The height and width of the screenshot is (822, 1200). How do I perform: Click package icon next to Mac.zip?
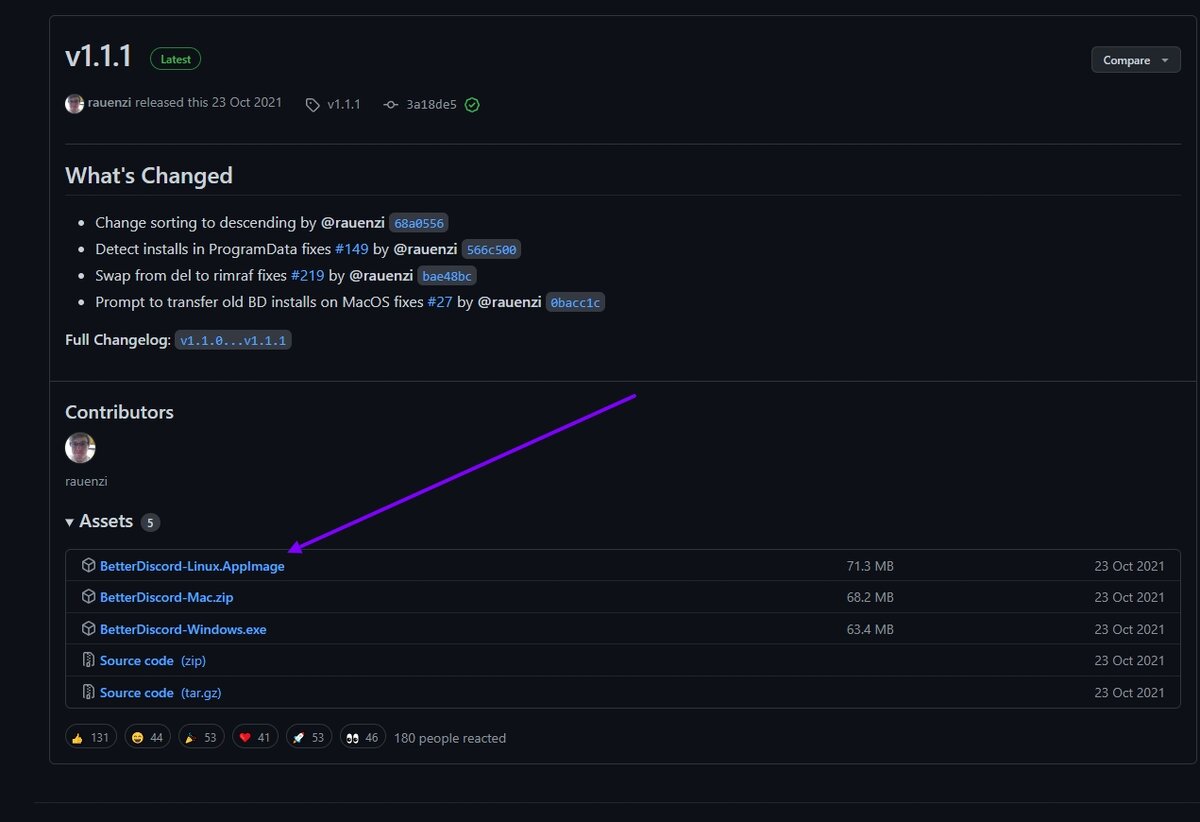pos(88,597)
